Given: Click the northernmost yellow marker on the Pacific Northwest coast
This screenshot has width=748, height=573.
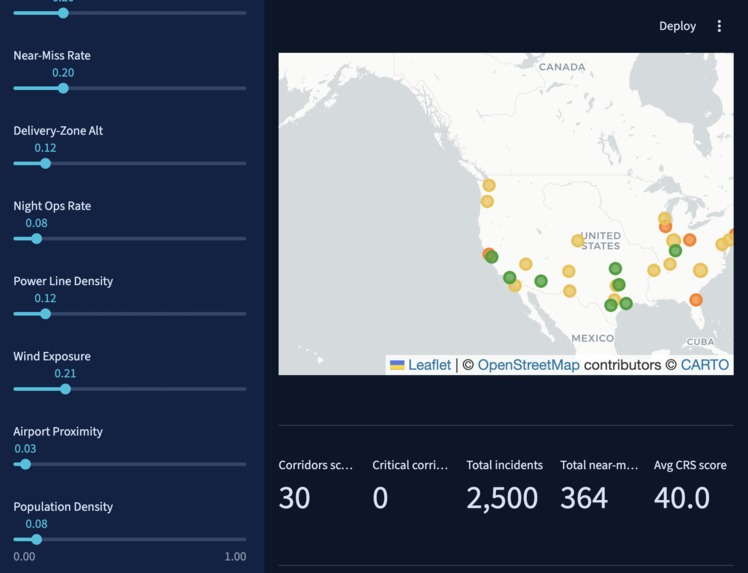Looking at the screenshot, I should point(489,185).
